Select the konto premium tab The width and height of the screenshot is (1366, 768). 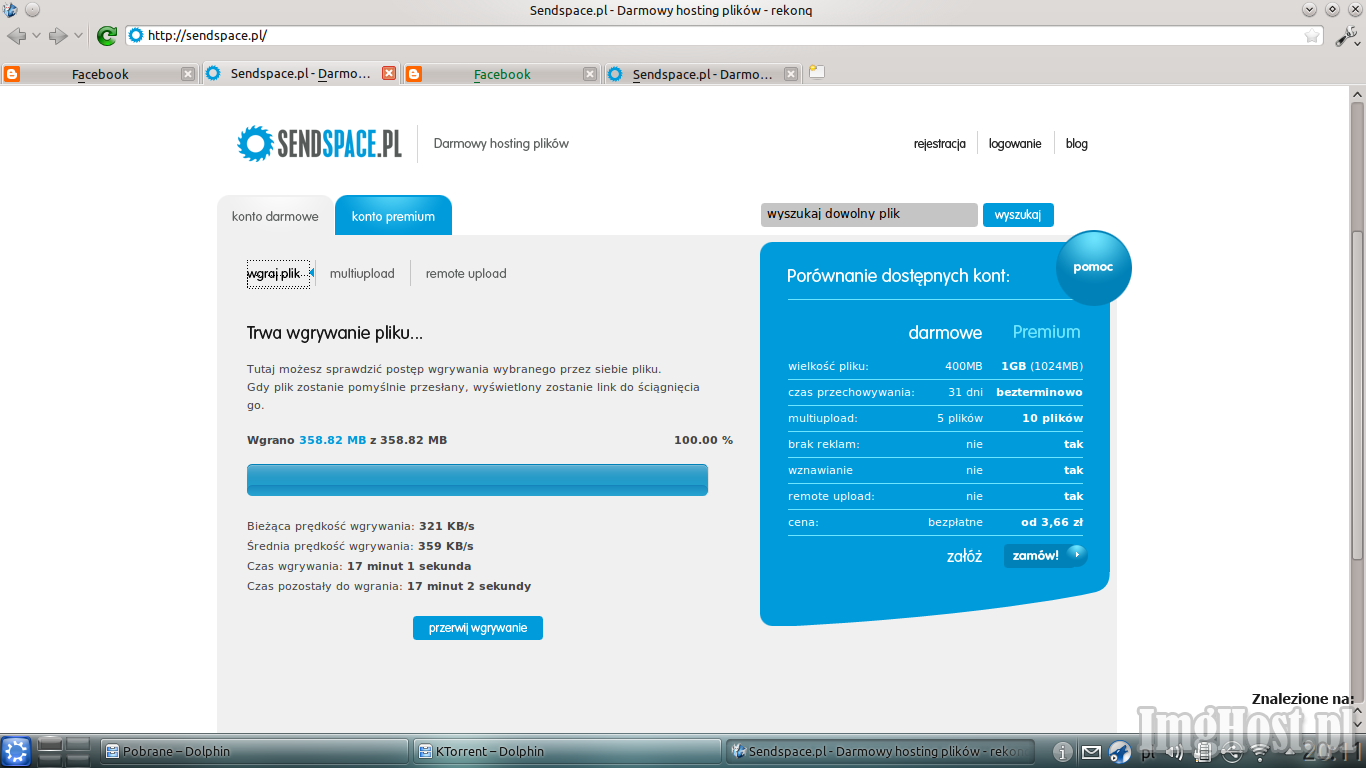pos(393,216)
